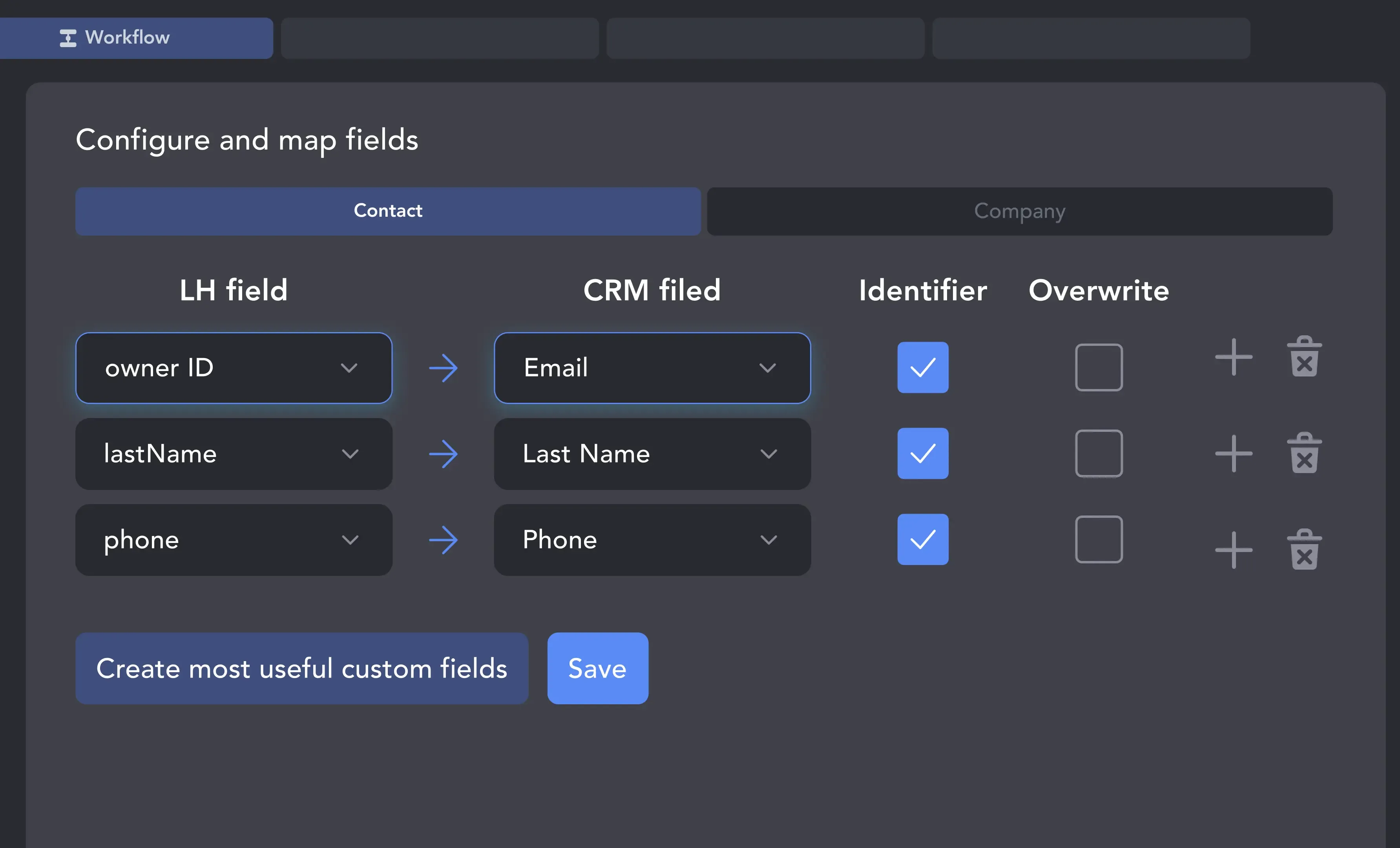Click the Overwrite column header
Screen dimensions: 1400x848
[1099, 291]
